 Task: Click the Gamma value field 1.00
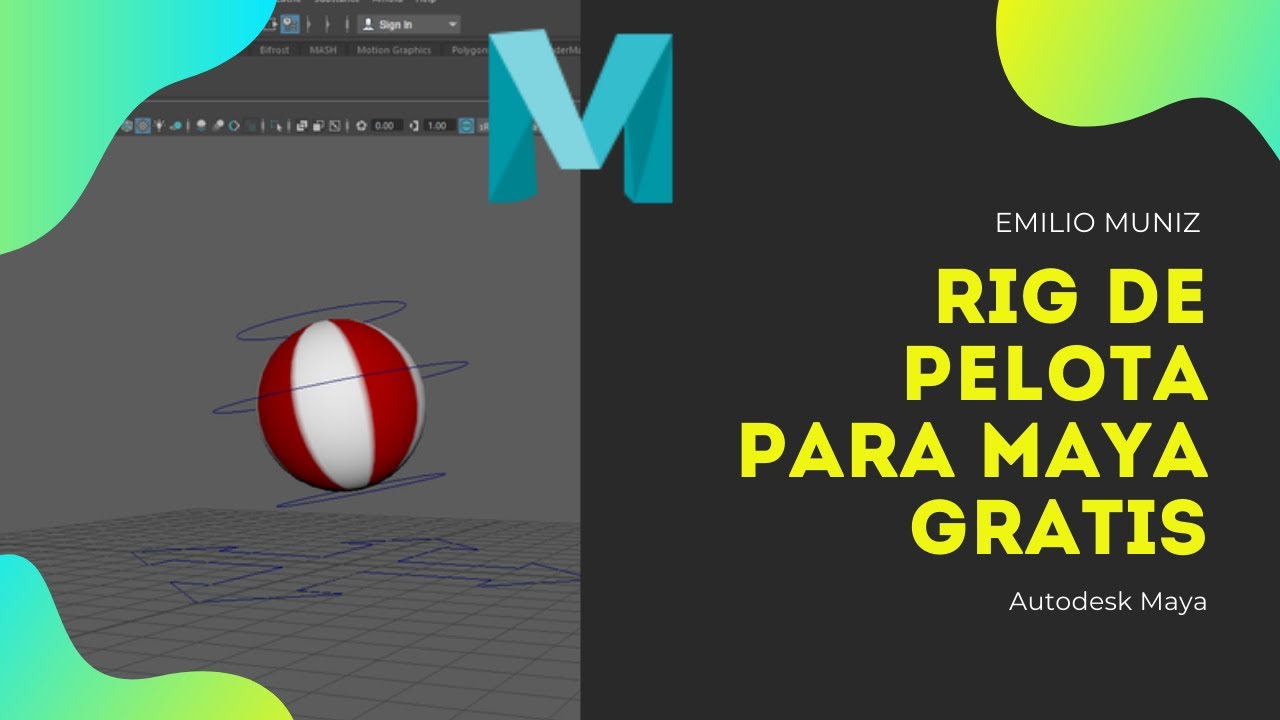[439, 126]
